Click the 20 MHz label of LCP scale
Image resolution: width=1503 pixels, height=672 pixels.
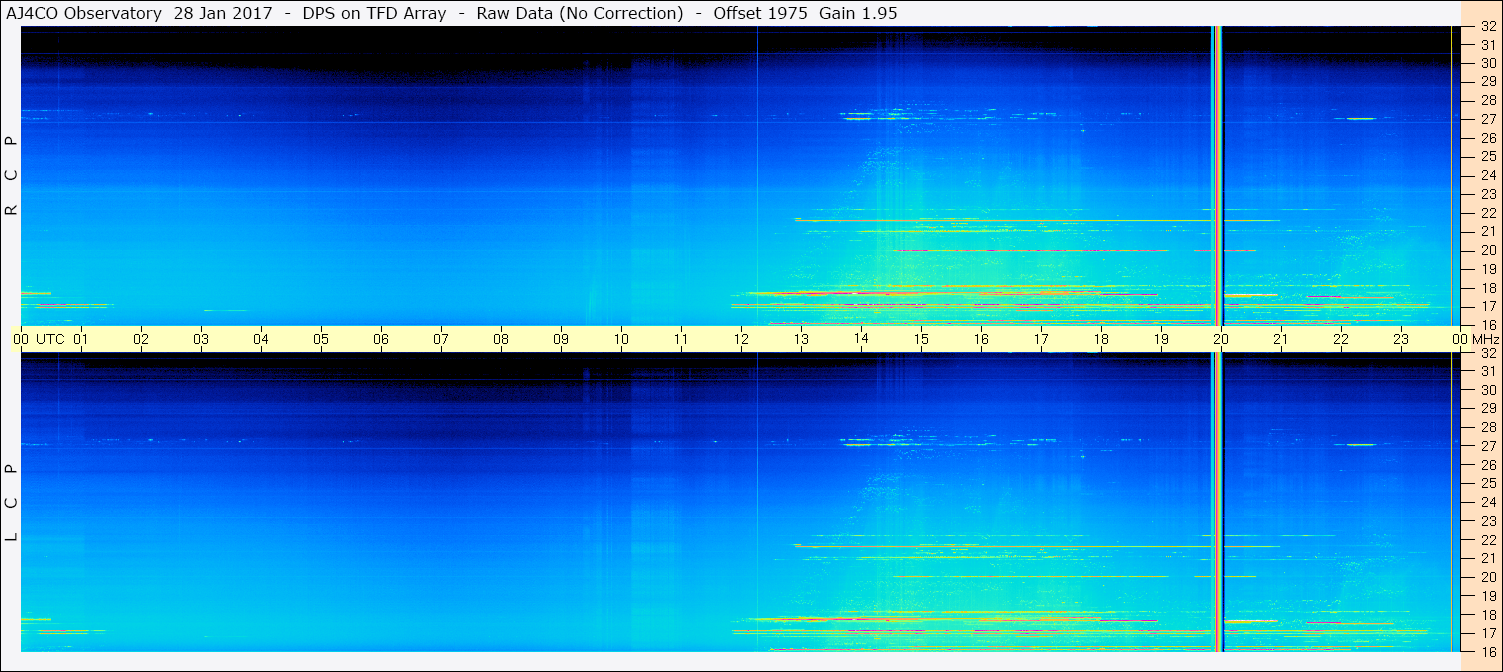pyautogui.click(x=1488, y=577)
